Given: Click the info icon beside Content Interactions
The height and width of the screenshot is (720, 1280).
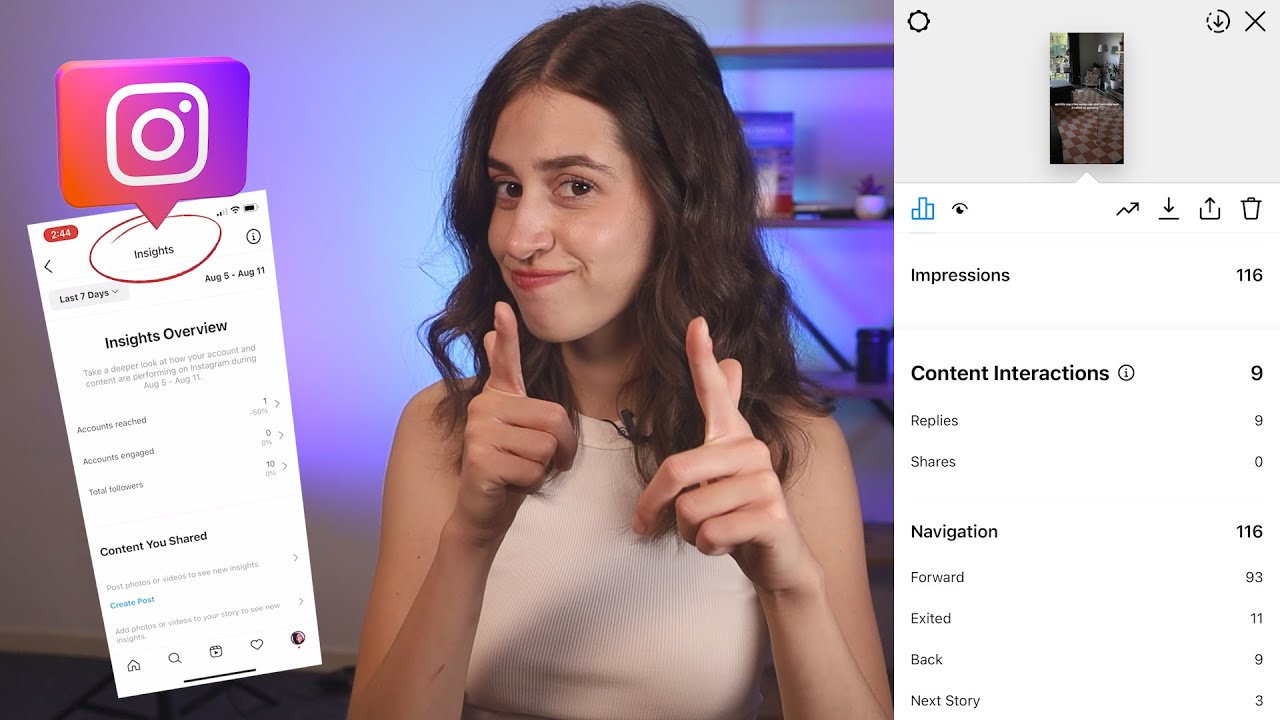Looking at the screenshot, I should tap(1126, 373).
